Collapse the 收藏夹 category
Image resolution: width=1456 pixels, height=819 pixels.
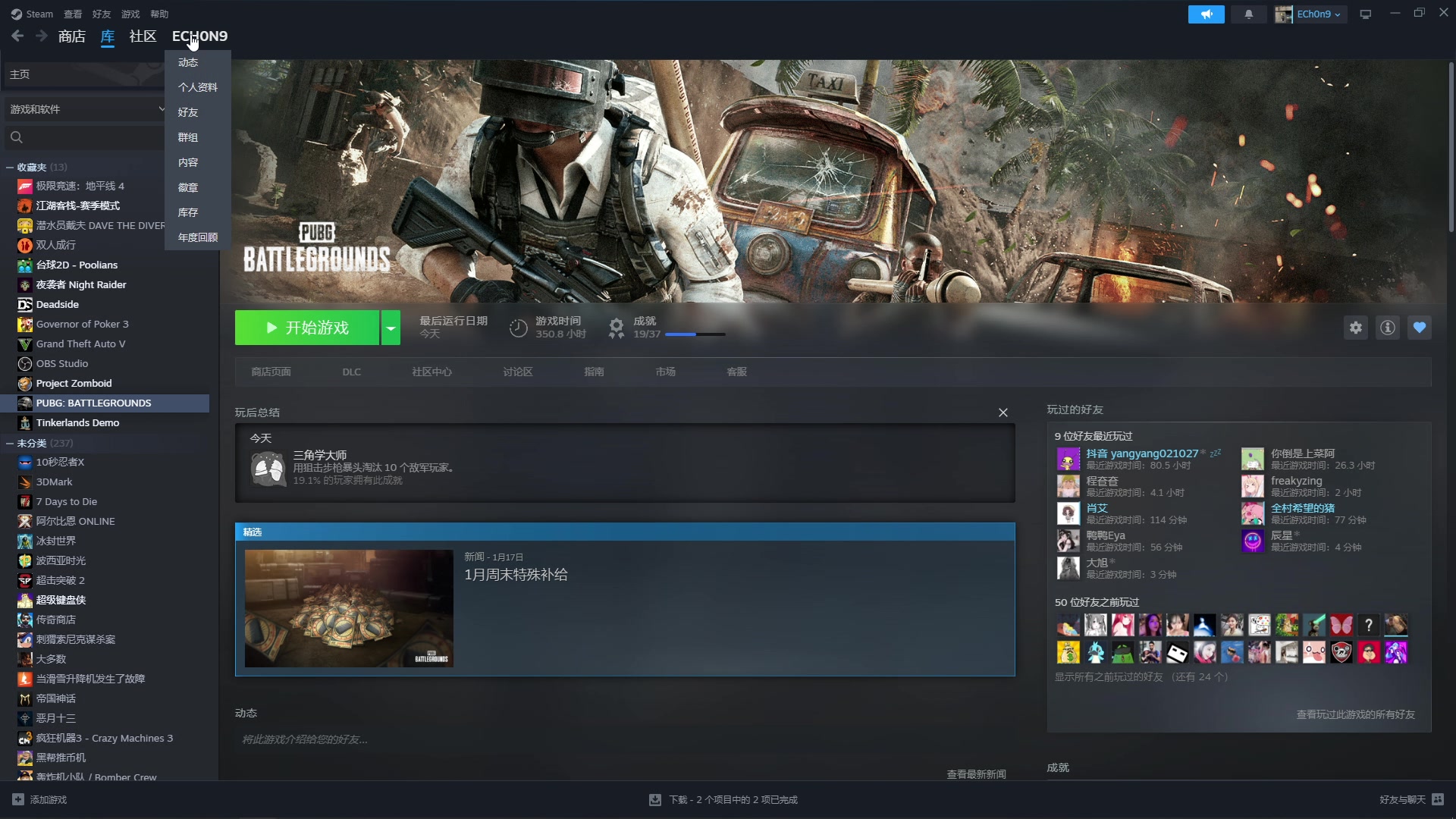(10, 167)
